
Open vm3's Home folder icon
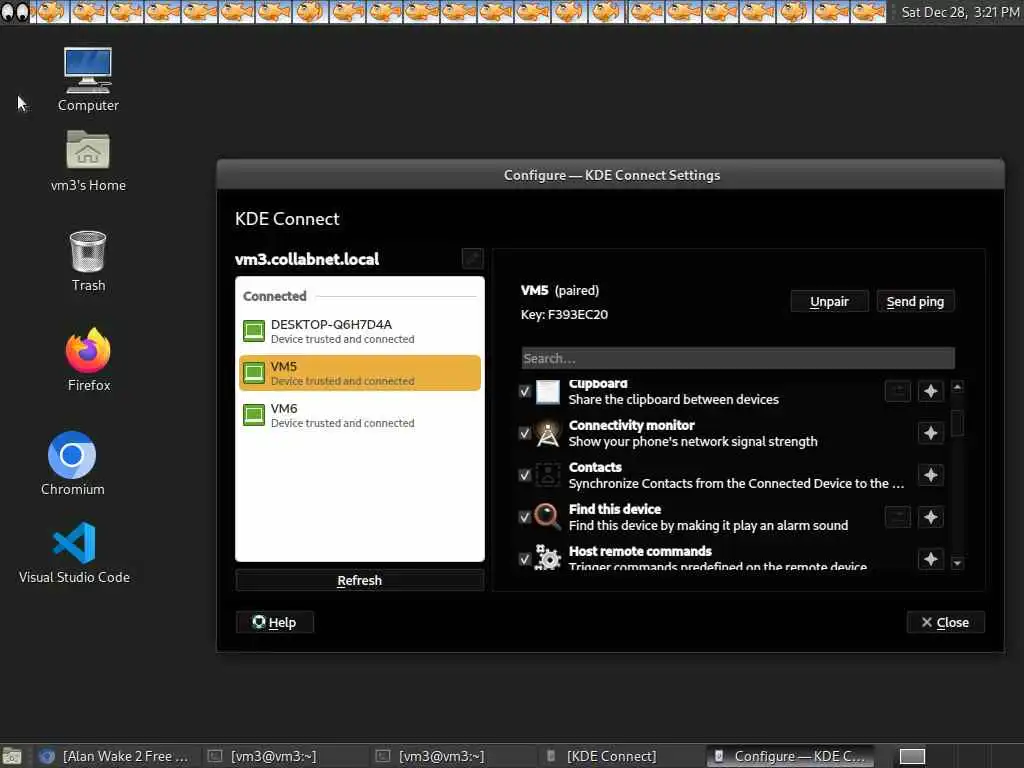pyautogui.click(x=88, y=160)
